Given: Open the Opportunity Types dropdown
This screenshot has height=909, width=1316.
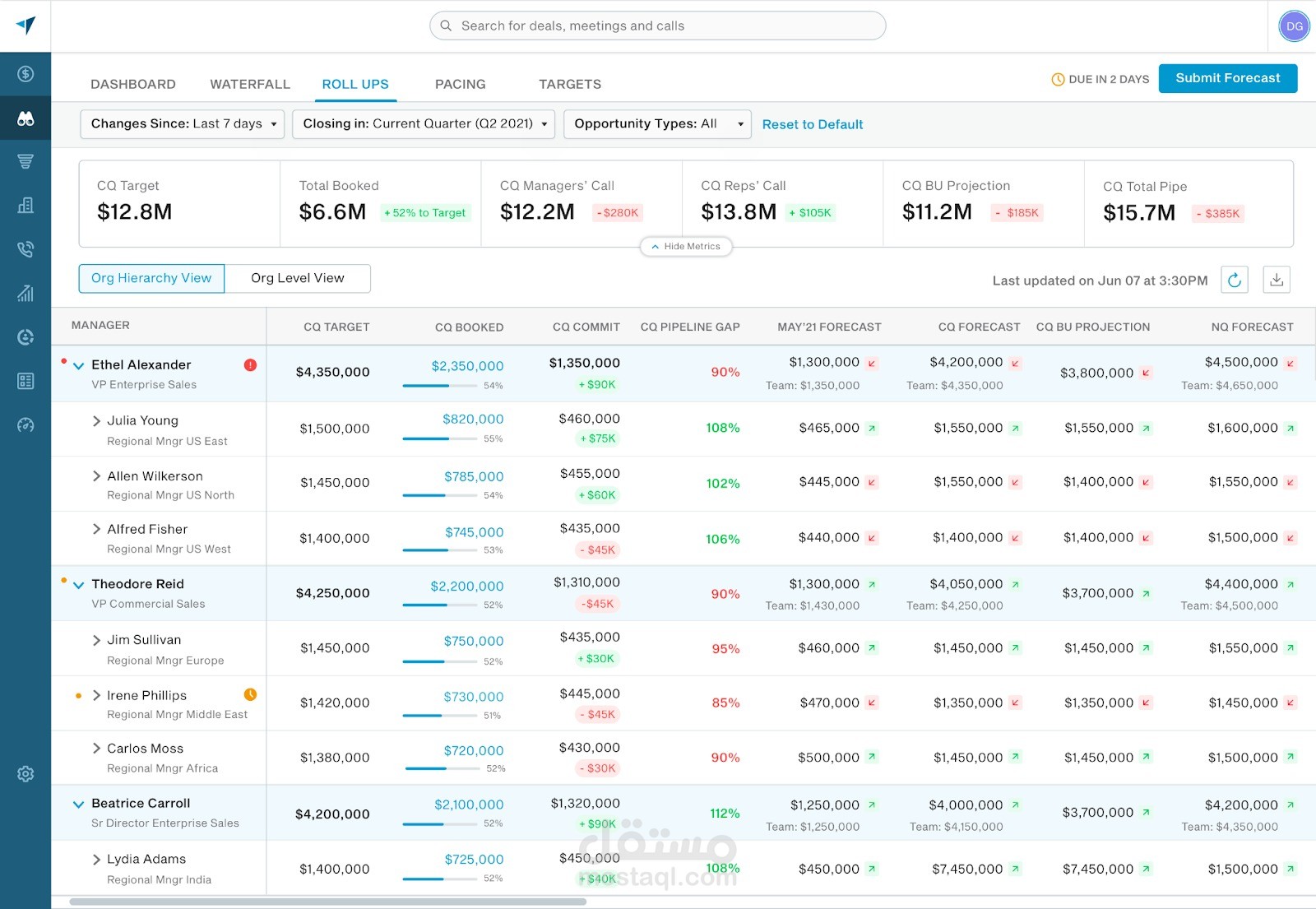Looking at the screenshot, I should click(657, 124).
